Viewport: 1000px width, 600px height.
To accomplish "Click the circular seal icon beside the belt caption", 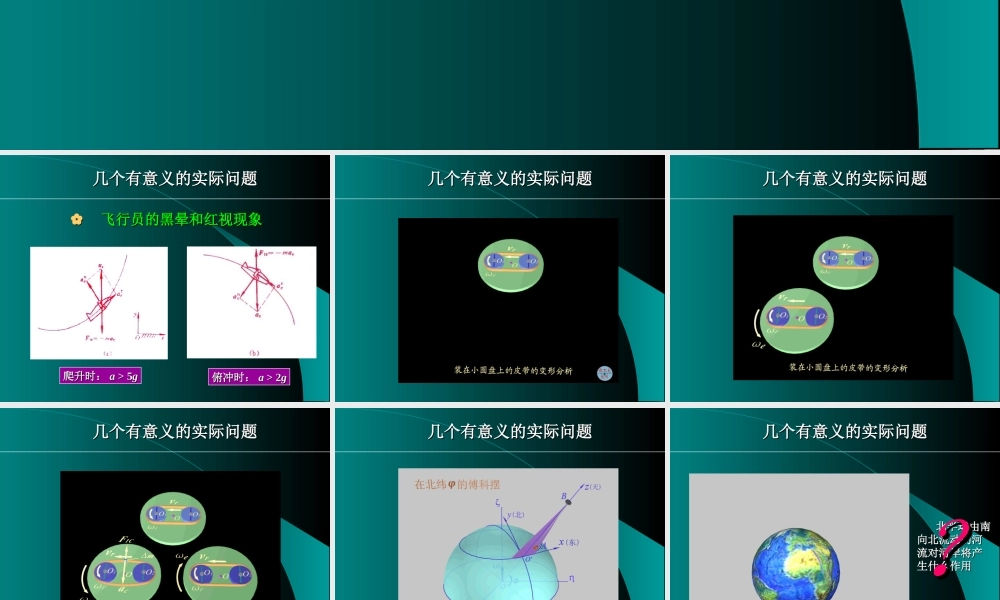I will pyautogui.click(x=604, y=372).
